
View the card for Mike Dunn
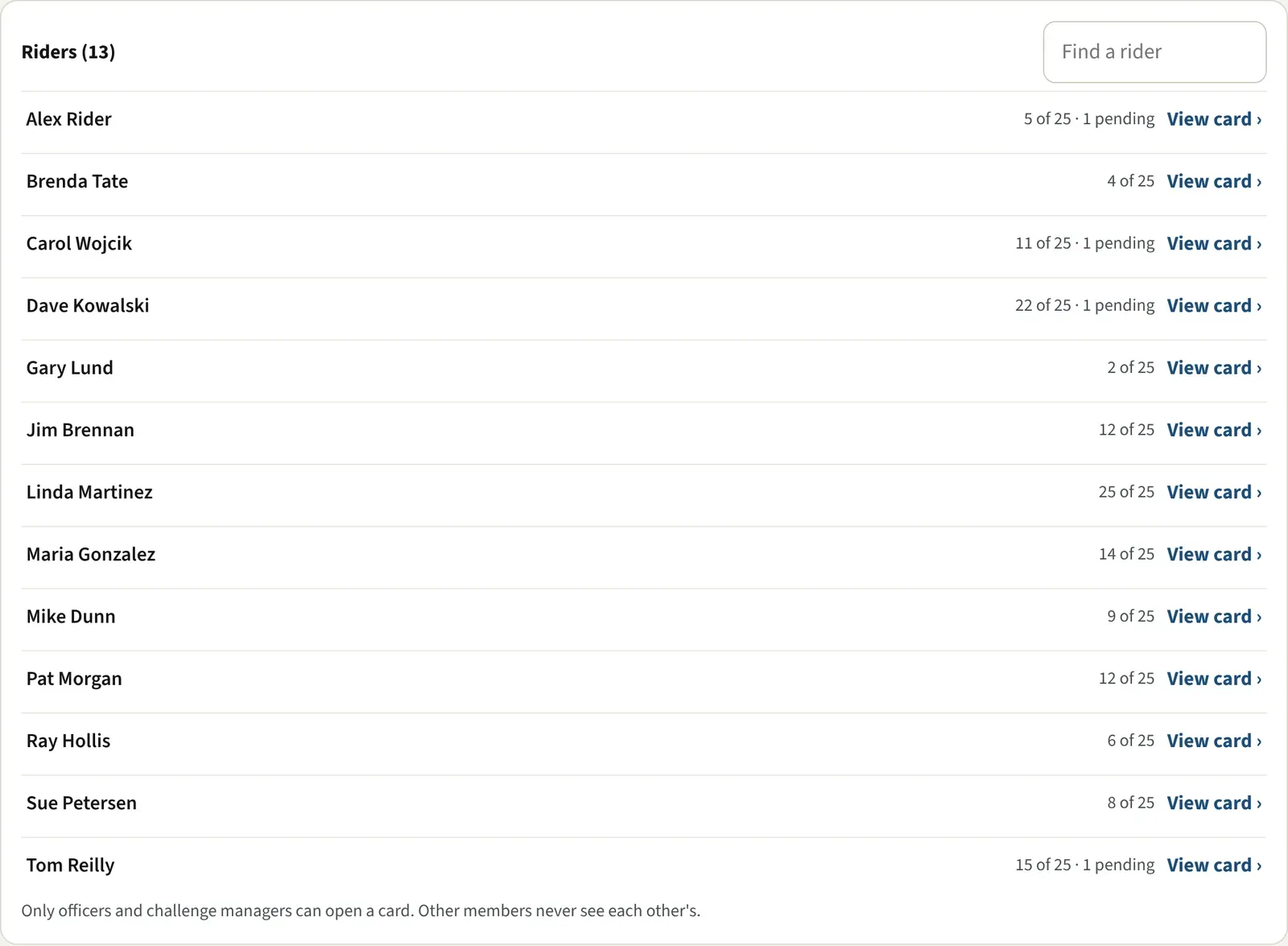(x=1214, y=617)
